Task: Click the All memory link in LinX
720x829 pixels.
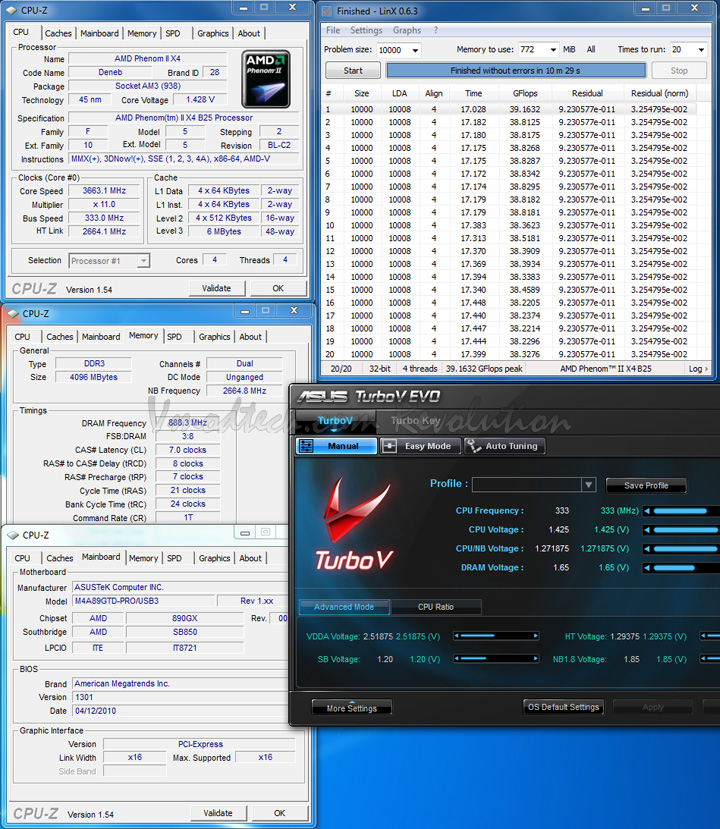Action: pyautogui.click(x=591, y=49)
